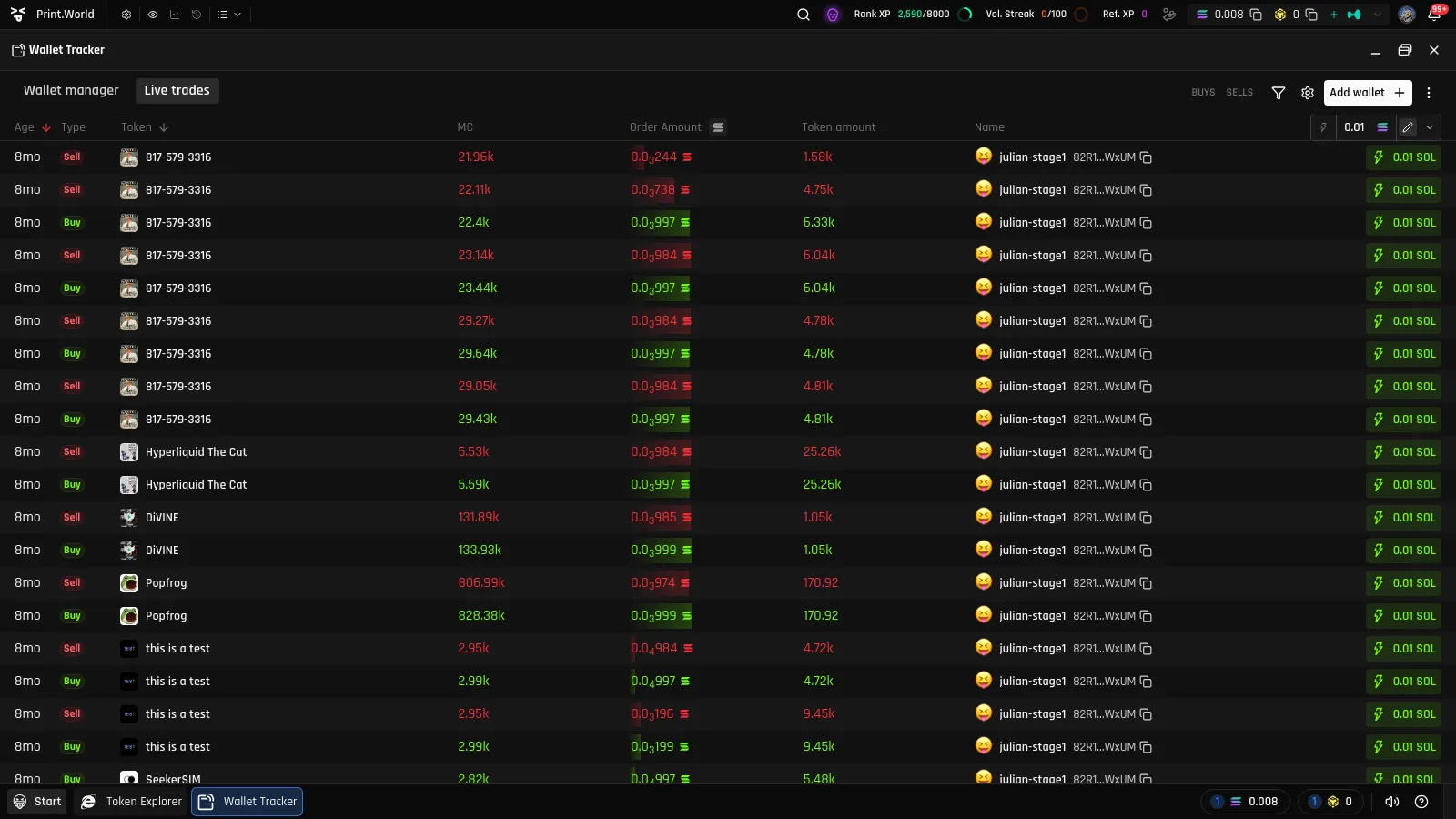Open token thumbnail on the 22.4k MC row
Image resolution: width=1456 pixels, height=819 pixels.
coord(129,223)
